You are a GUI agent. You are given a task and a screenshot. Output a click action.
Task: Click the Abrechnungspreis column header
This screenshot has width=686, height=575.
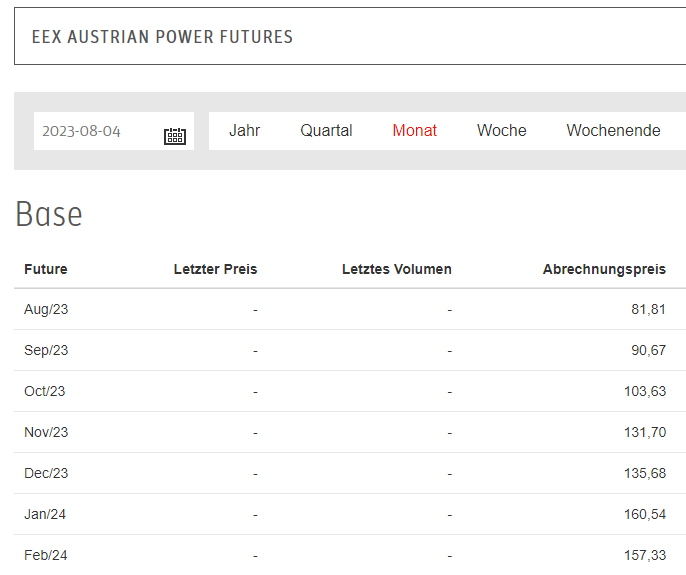click(x=604, y=269)
